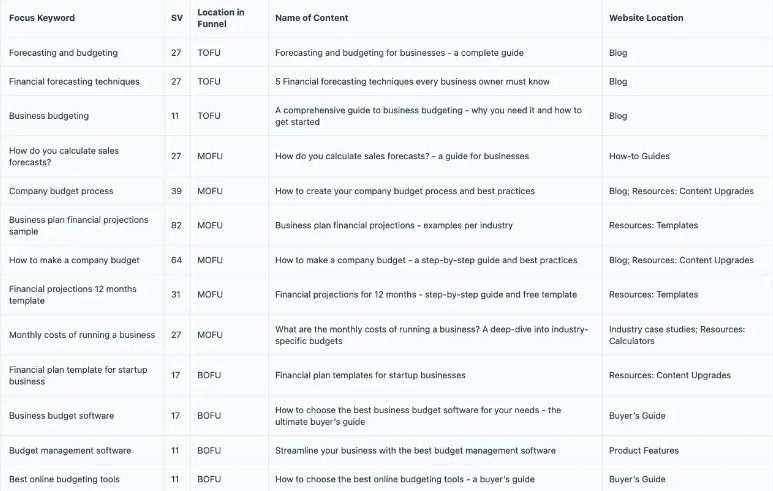The height and width of the screenshot is (491, 773).
Task: Click the Name of Content header
Action: coord(312,18)
